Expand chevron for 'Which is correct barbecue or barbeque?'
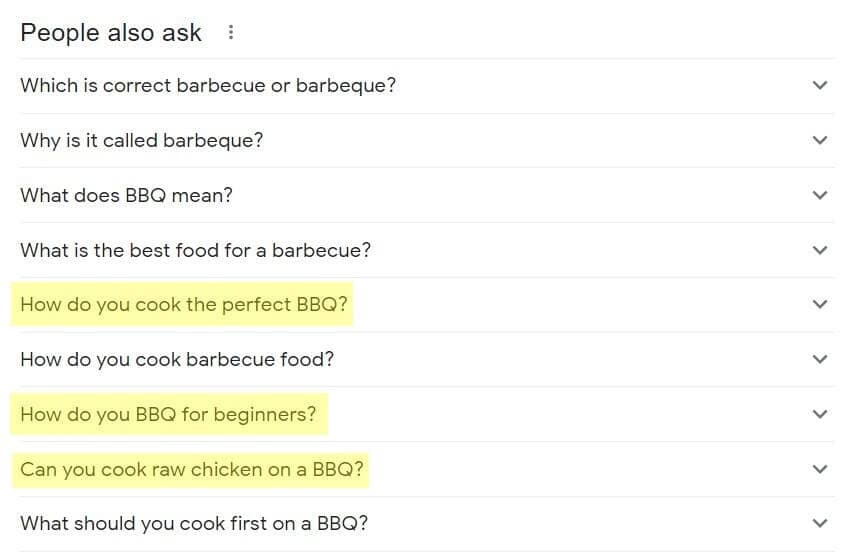This screenshot has height=553, width=853. pos(820,86)
